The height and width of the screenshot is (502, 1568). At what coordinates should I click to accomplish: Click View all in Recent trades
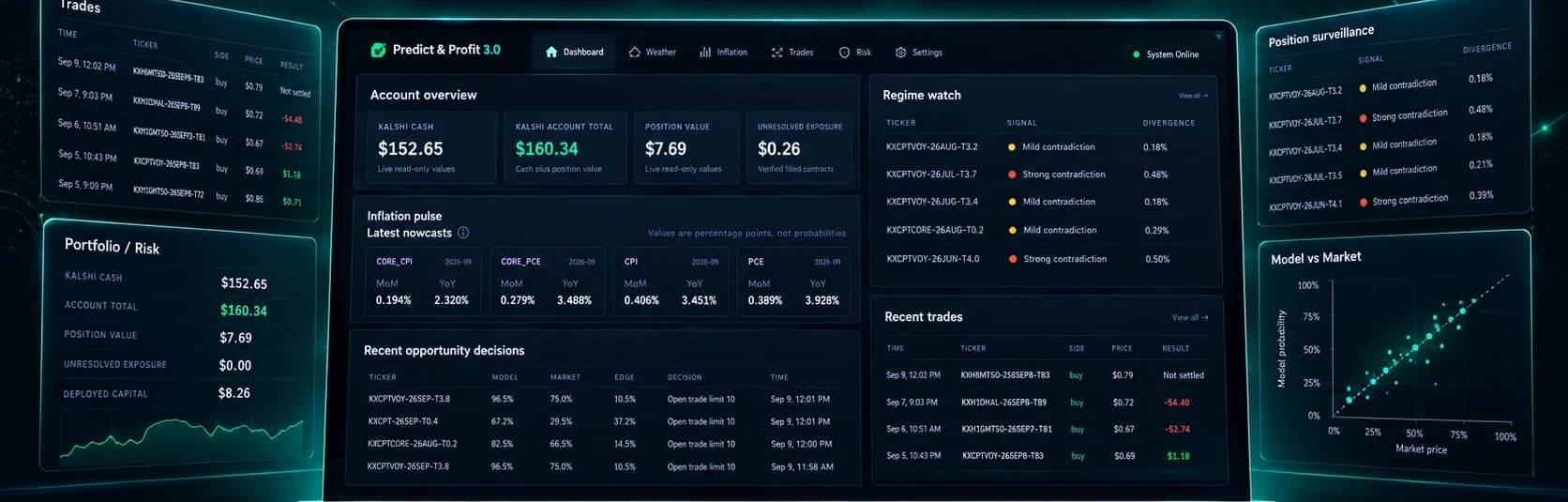coord(1190,317)
